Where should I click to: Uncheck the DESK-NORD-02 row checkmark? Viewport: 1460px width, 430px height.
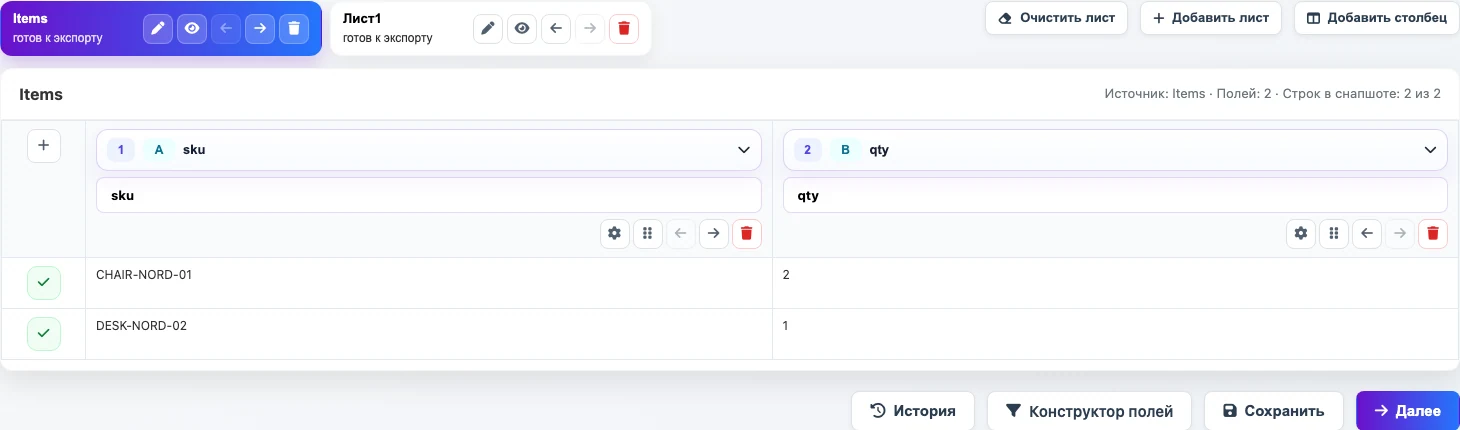point(43,334)
